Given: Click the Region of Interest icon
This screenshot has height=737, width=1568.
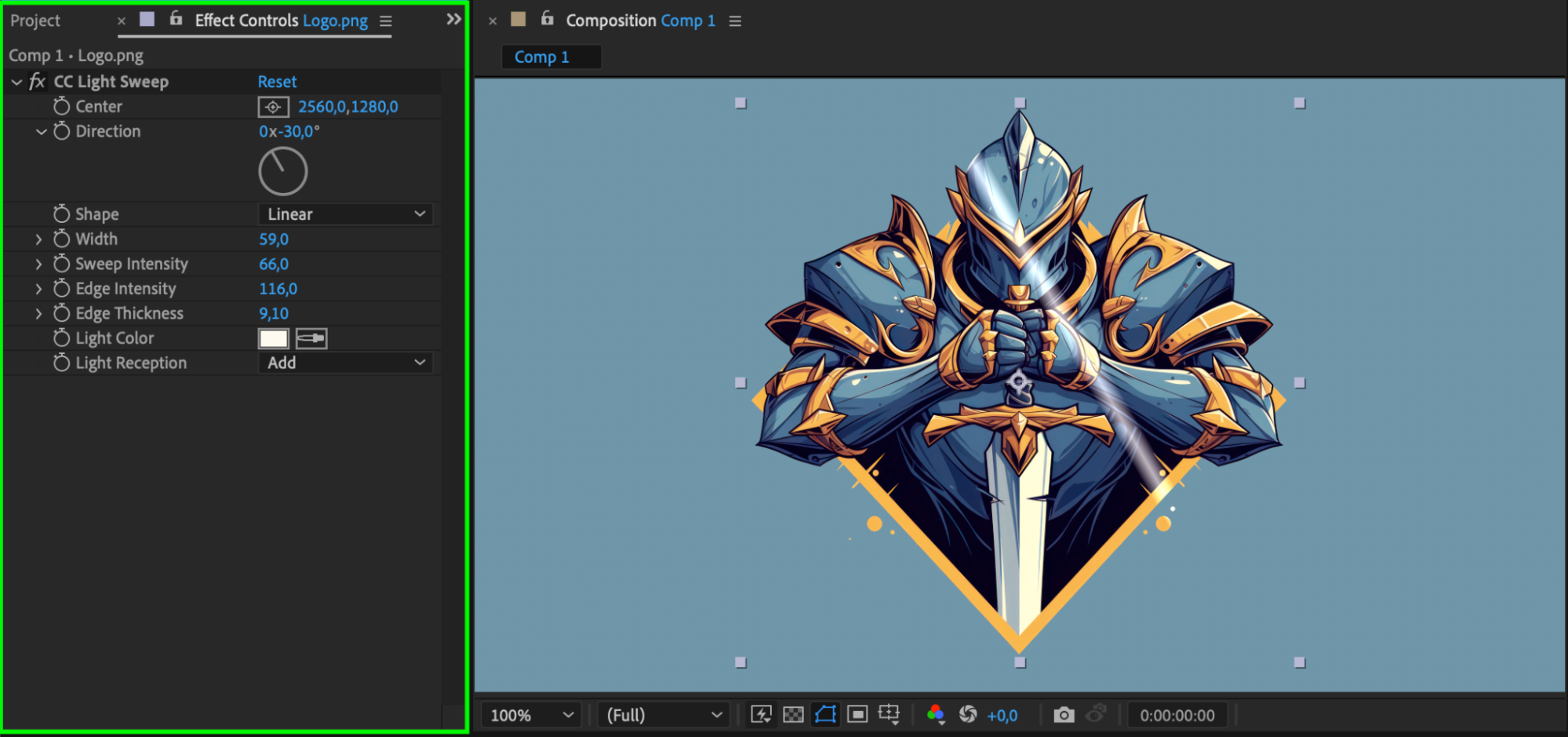Looking at the screenshot, I should coord(857,714).
